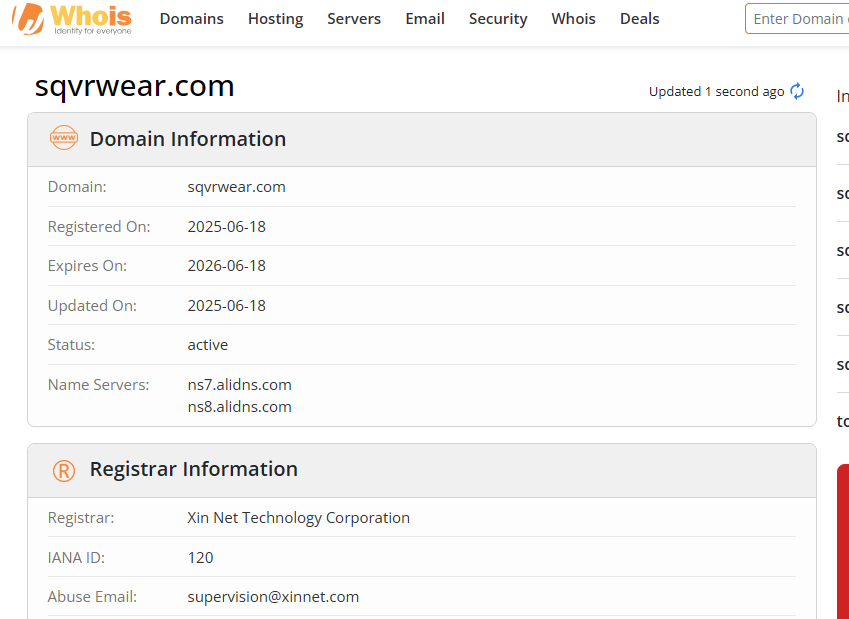Open the Security menu
849x619 pixels.
click(x=498, y=19)
